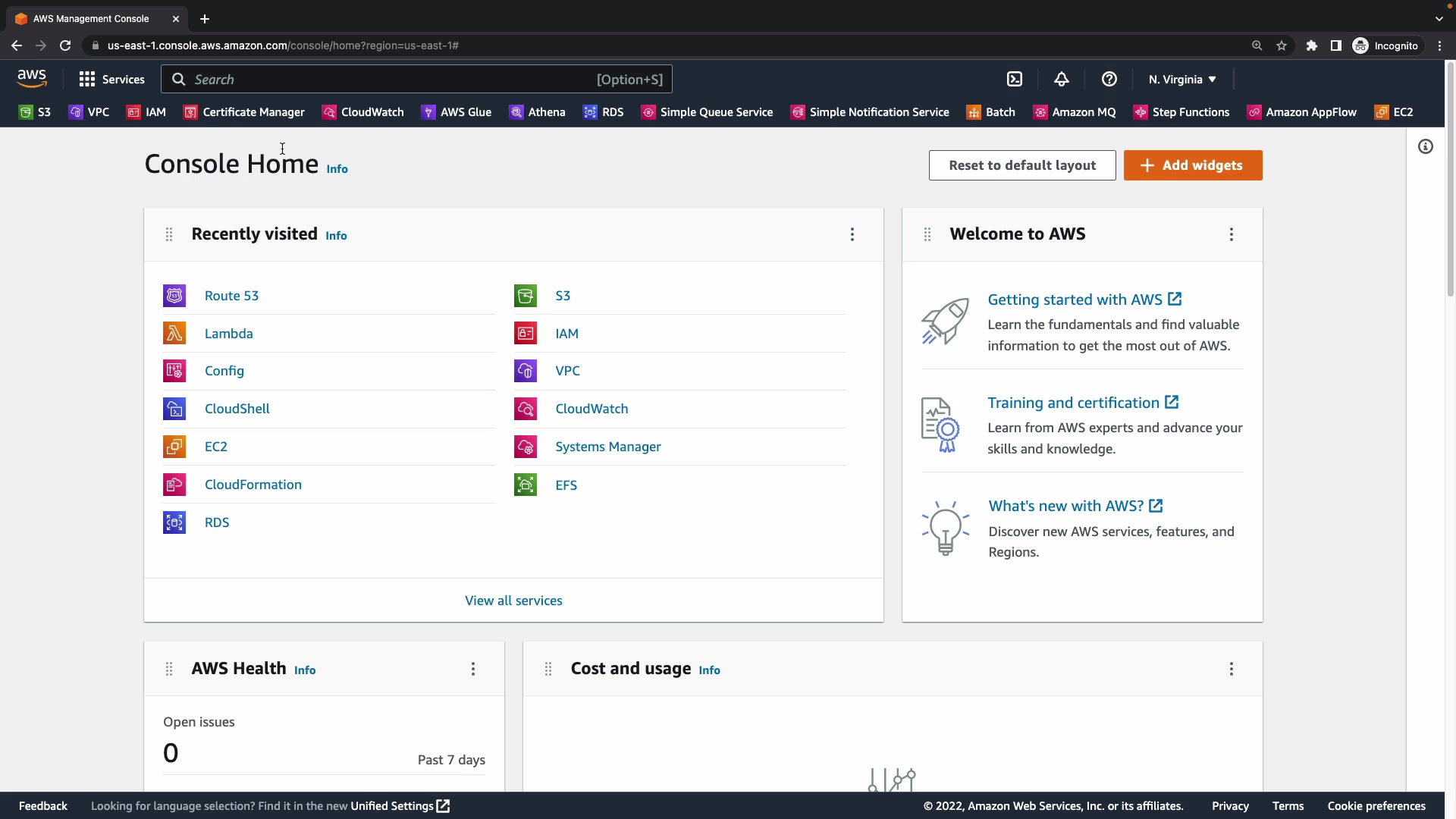
Task: Open Certificate Manager from favorites bar
Action: tap(244, 112)
